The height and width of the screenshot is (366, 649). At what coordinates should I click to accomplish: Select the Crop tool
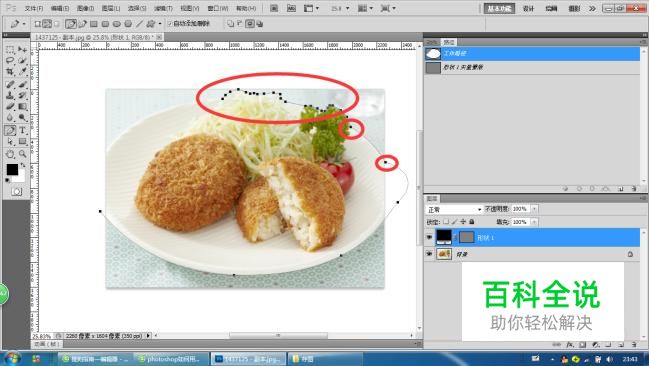coord(10,71)
